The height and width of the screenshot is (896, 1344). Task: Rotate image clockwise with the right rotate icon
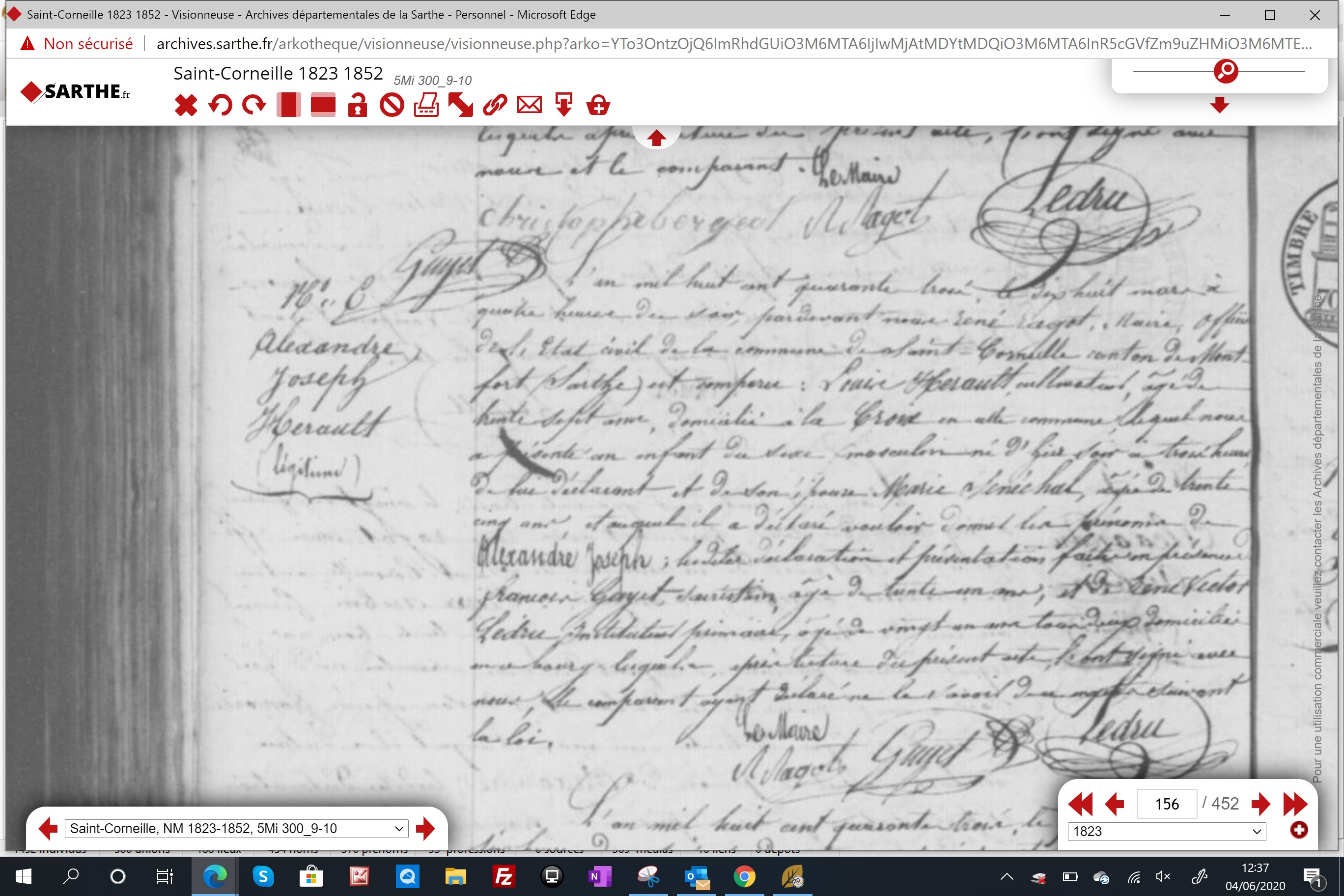coord(254,105)
